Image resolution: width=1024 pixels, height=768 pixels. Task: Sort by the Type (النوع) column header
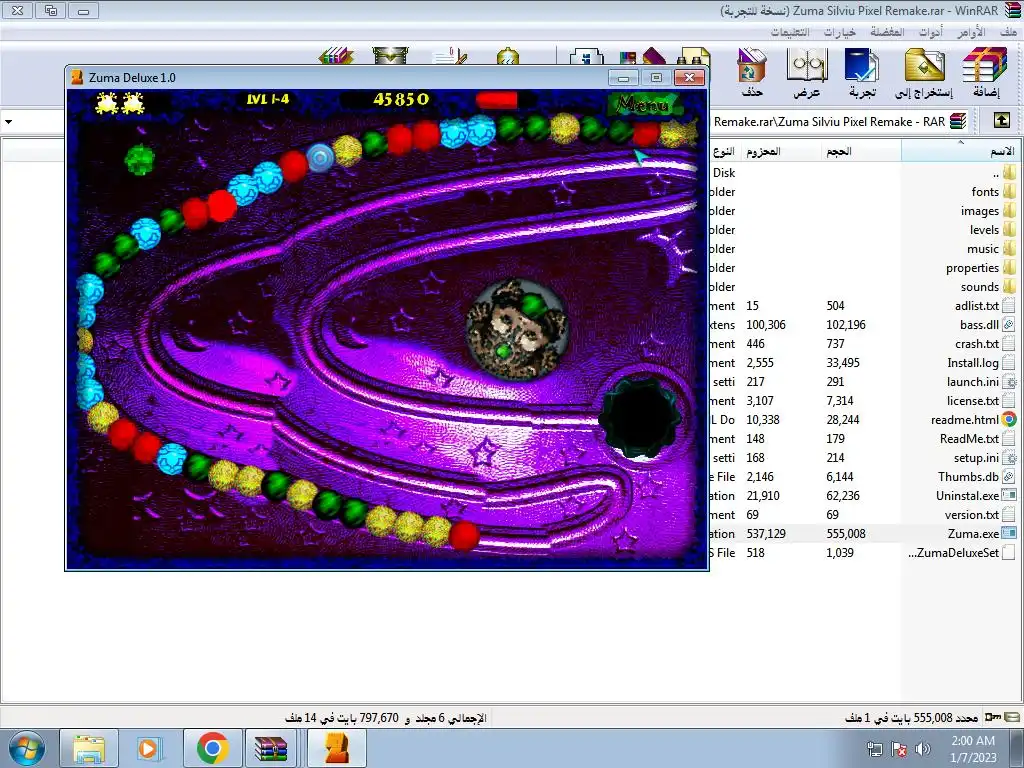point(724,152)
